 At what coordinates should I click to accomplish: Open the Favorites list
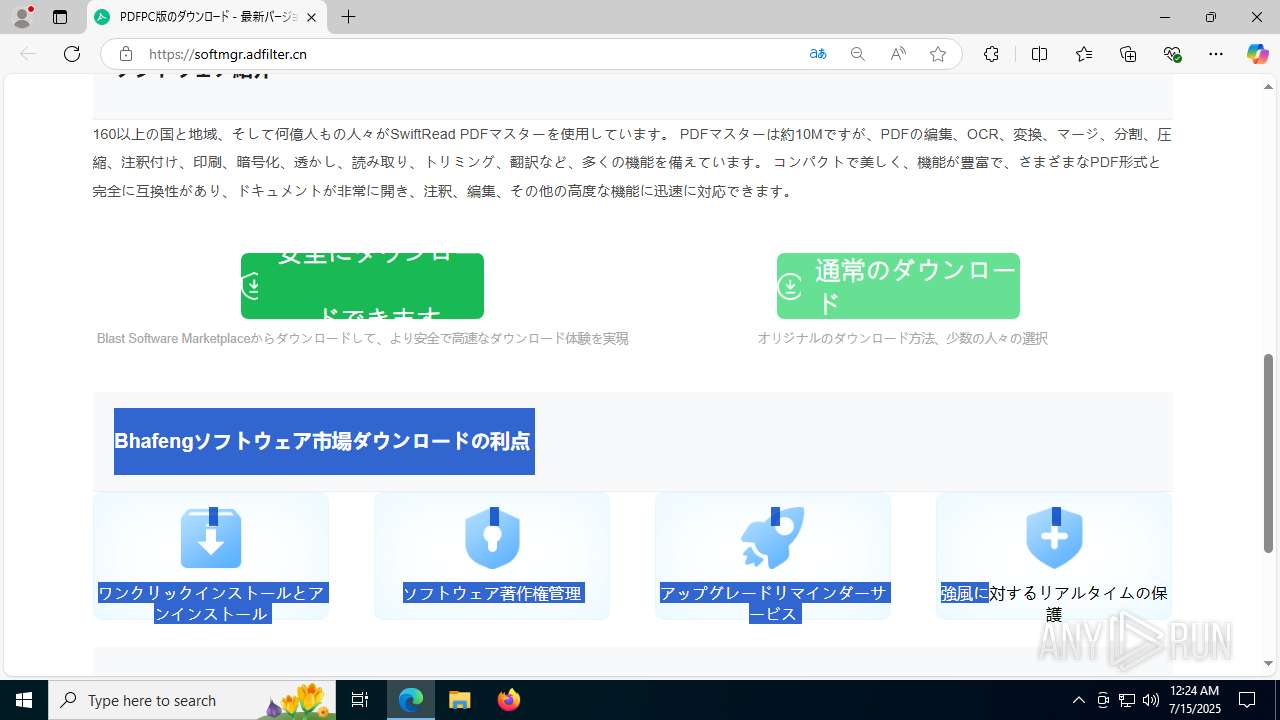(1084, 54)
